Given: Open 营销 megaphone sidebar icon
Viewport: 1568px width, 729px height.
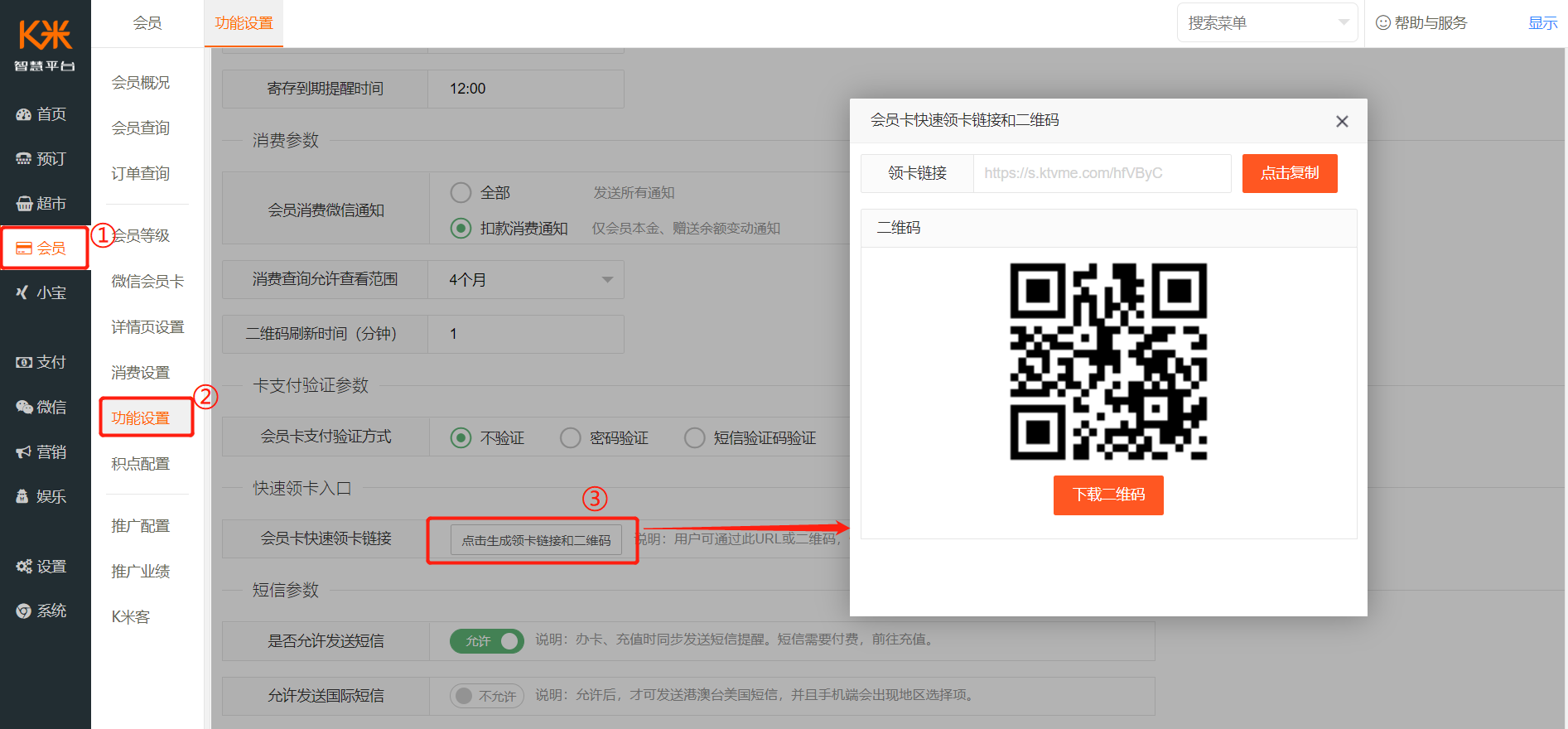Looking at the screenshot, I should (x=23, y=452).
